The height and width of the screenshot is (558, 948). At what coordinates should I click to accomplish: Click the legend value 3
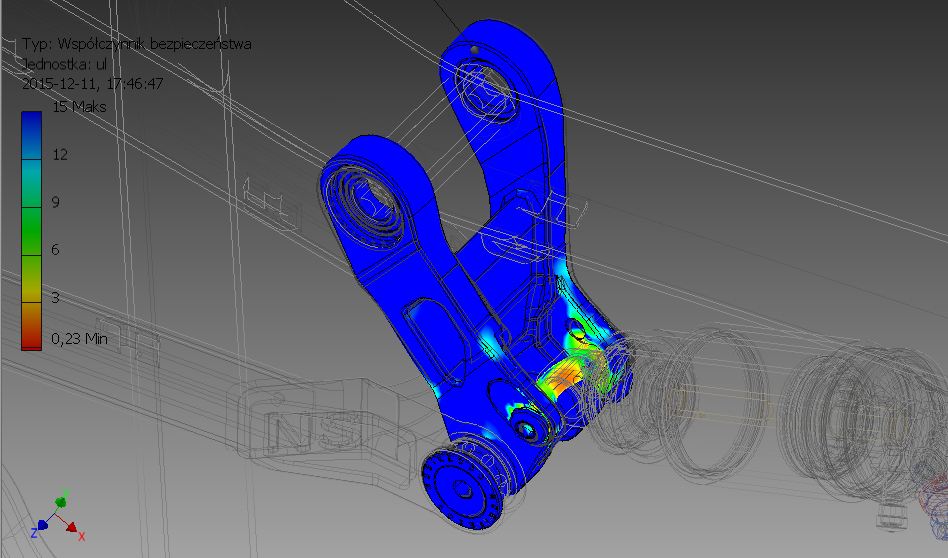(56, 297)
